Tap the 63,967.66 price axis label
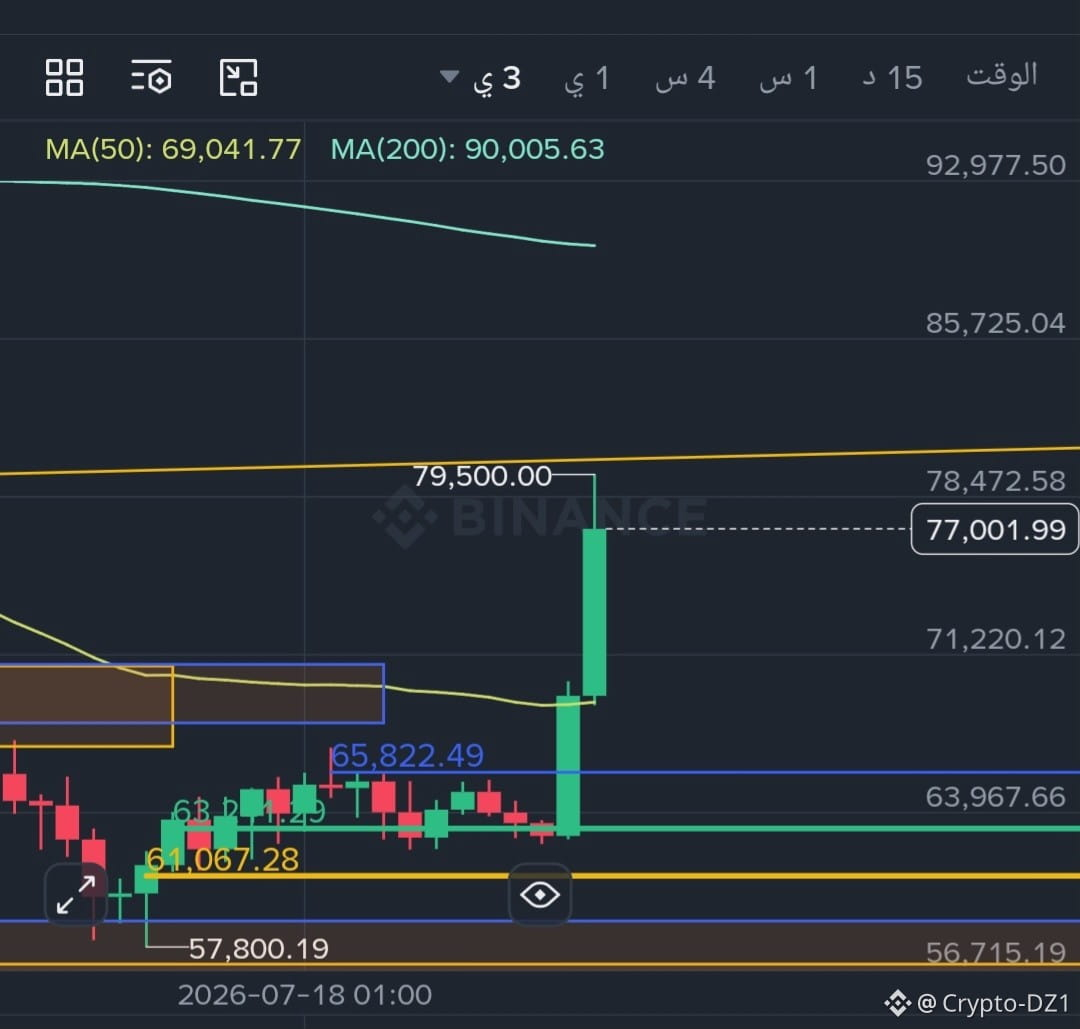The image size is (1080, 1029). coord(995,797)
